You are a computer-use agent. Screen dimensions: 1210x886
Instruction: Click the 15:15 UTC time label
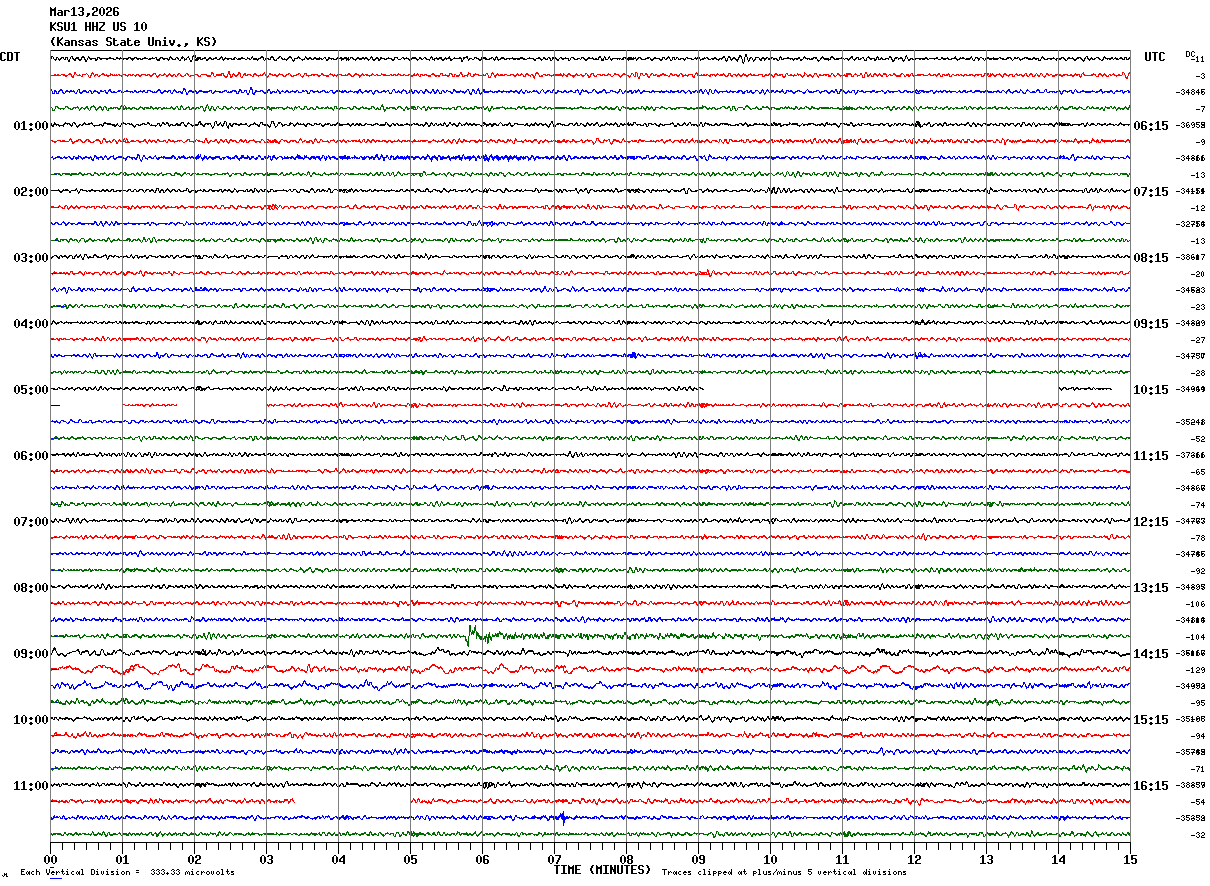1151,720
